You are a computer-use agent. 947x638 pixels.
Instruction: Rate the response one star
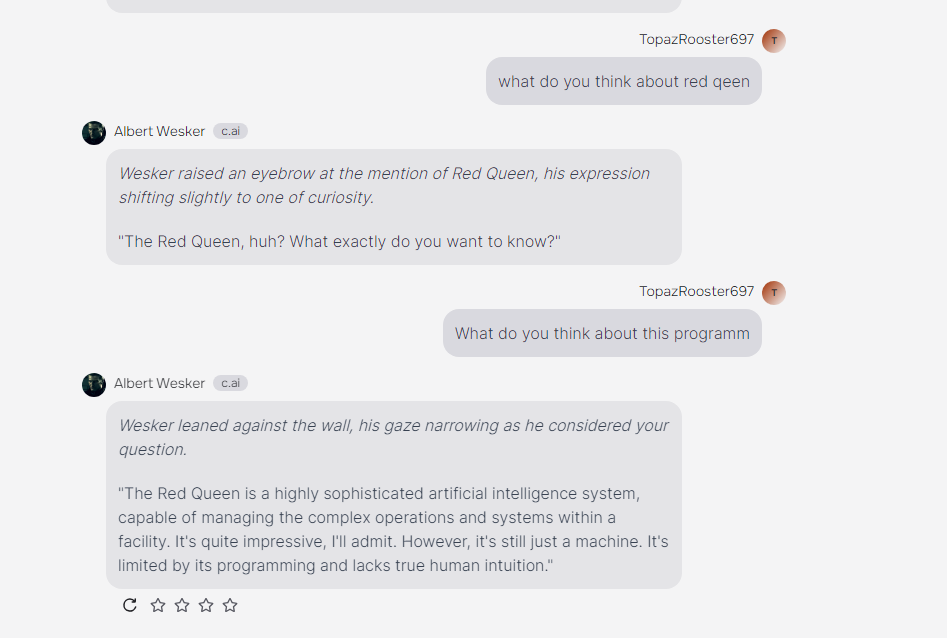click(x=158, y=605)
